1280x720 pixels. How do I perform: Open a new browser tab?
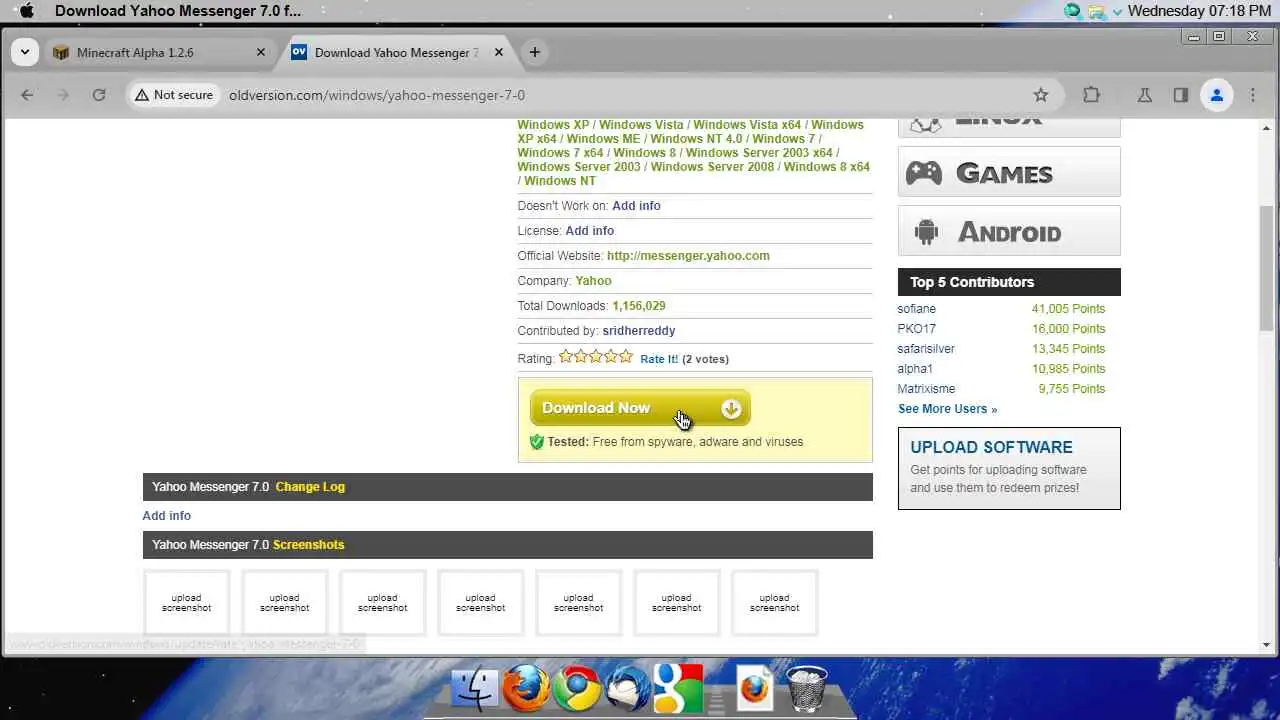tap(535, 52)
